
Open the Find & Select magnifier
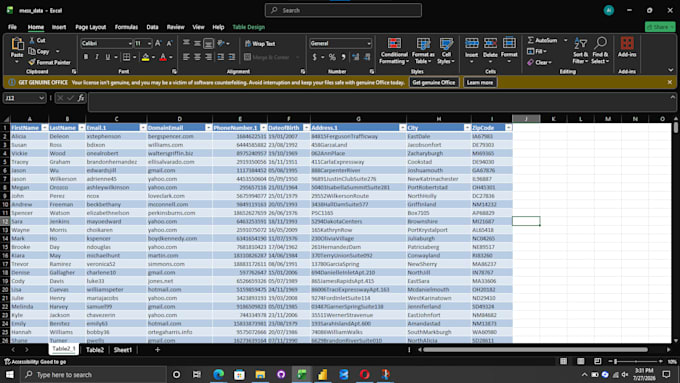click(x=601, y=43)
